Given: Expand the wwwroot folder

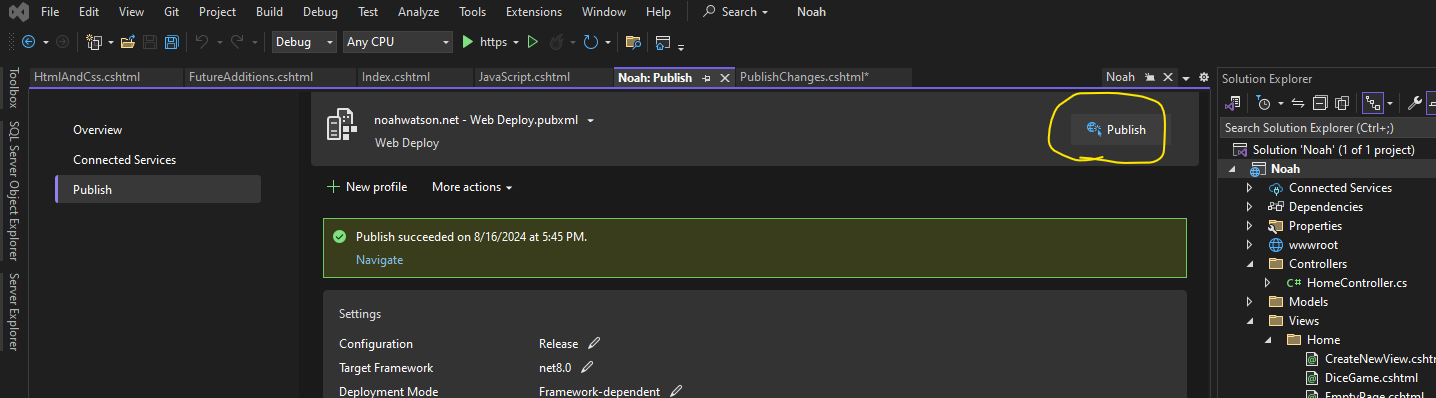Looking at the screenshot, I should 1249,245.
